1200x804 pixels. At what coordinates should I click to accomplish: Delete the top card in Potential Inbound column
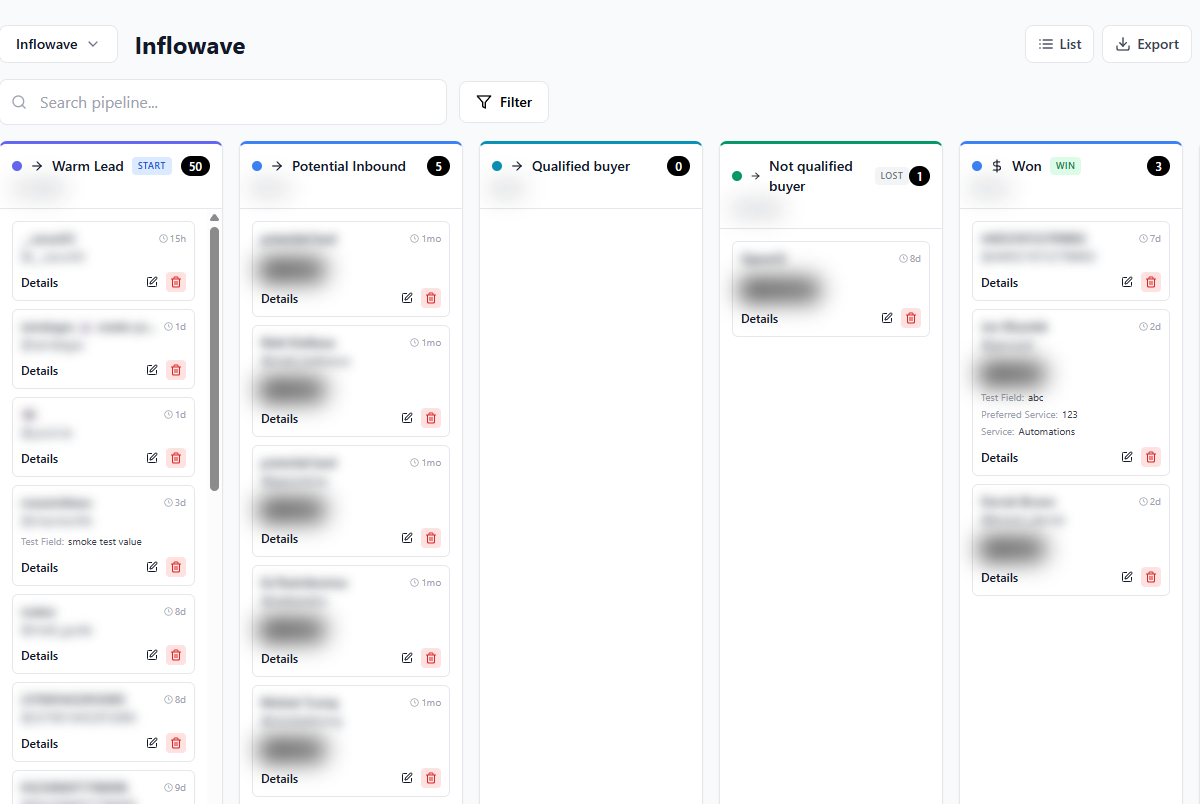pyautogui.click(x=430, y=297)
